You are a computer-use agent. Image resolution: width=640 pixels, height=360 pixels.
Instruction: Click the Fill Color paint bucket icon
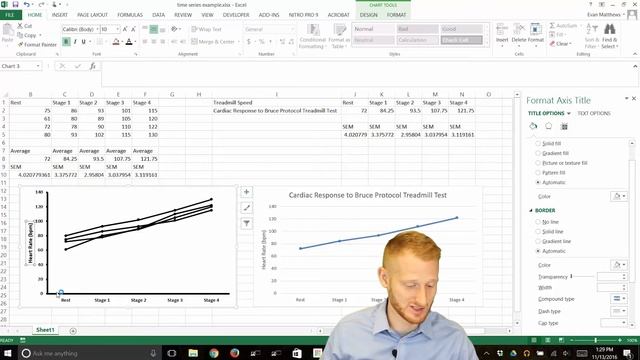[x=116, y=42]
